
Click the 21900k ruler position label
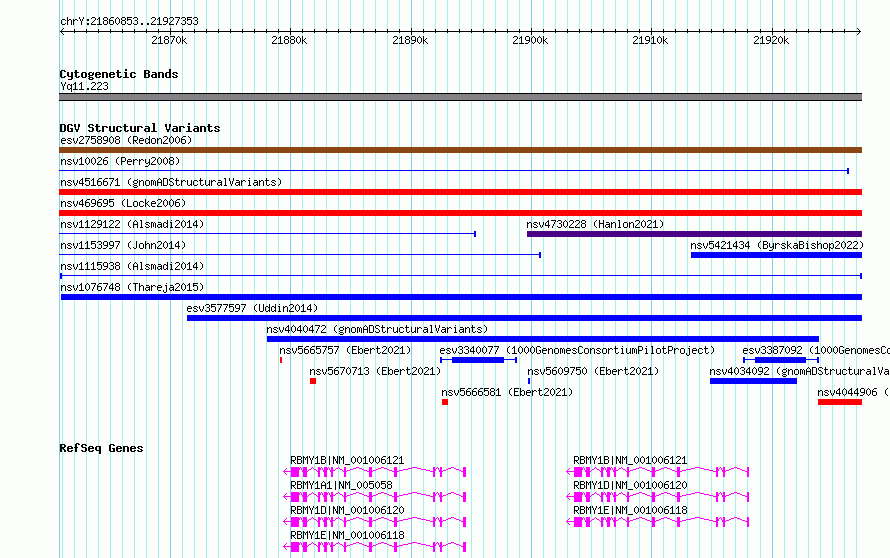[530, 40]
